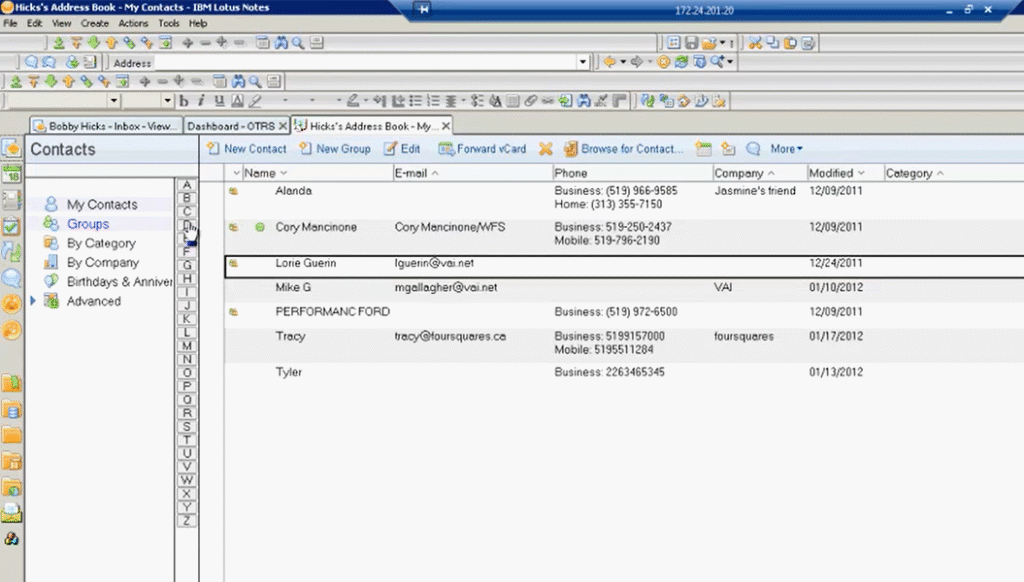Open the Tools menu

pyautogui.click(x=168, y=23)
